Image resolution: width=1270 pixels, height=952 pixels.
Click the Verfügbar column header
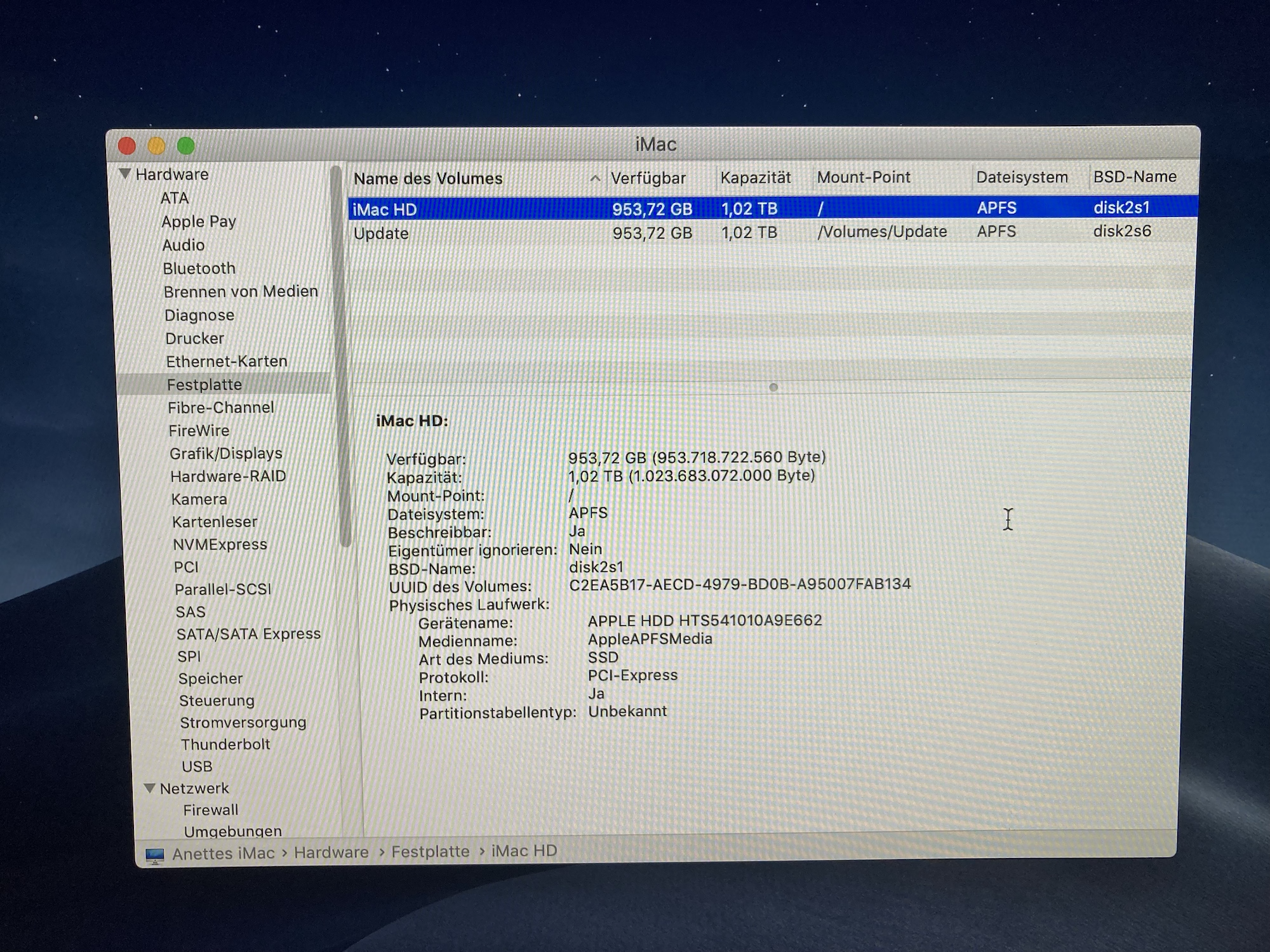pos(648,178)
